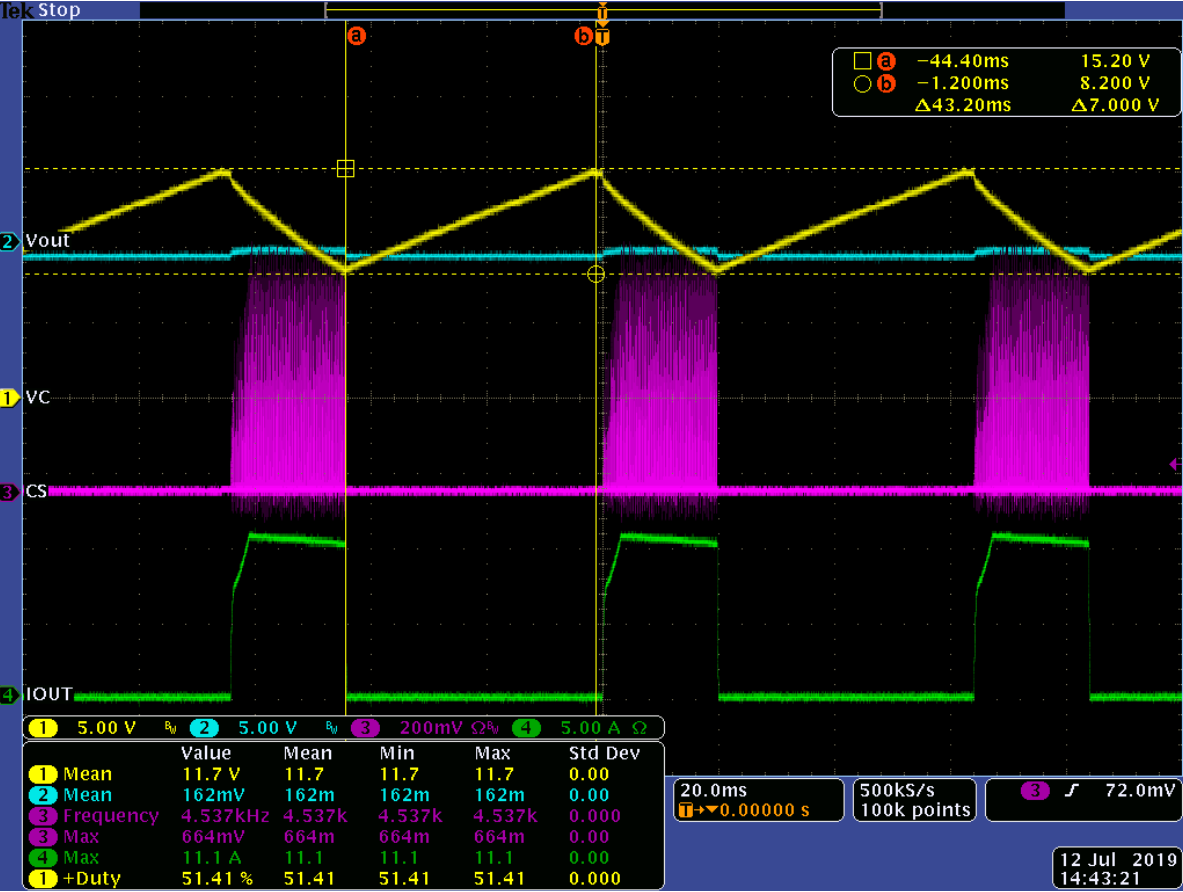Select the channel 4 IOUT ground marker
This screenshot has width=1183, height=892.
click(10, 694)
